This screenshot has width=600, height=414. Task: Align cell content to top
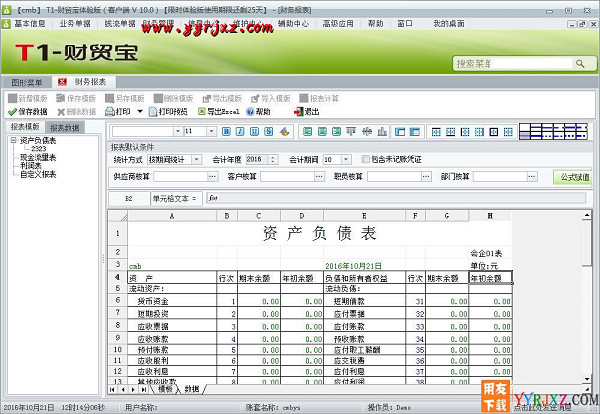pos(351,132)
